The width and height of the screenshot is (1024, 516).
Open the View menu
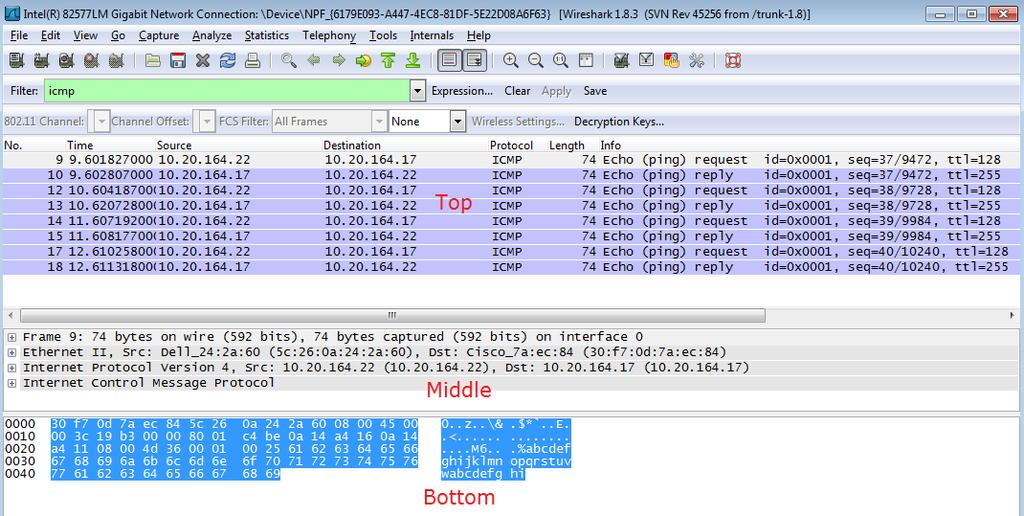tap(86, 35)
